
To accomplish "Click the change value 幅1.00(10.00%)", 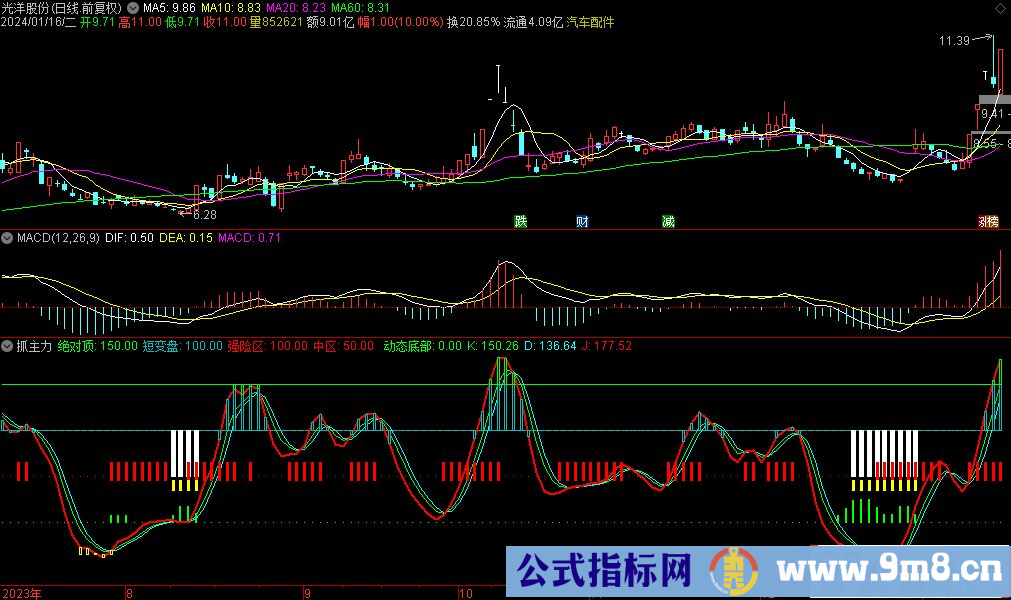I will pyautogui.click(x=400, y=22).
